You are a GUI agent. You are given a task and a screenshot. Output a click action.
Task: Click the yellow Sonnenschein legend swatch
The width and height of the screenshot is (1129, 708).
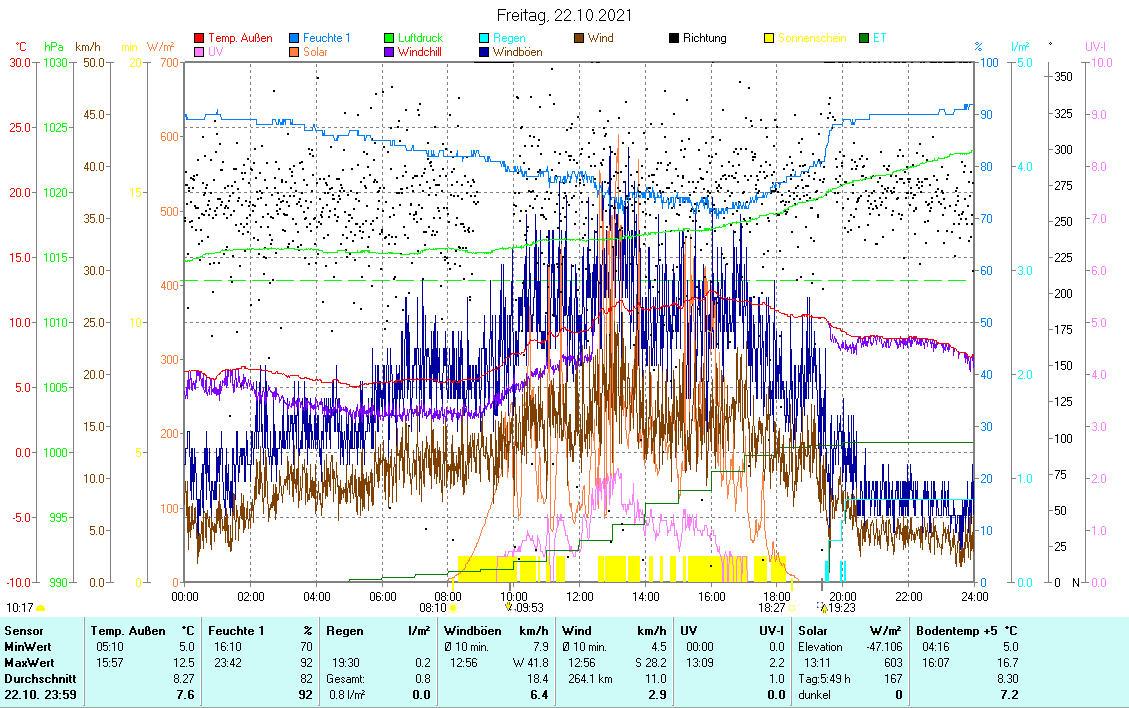[x=769, y=38]
